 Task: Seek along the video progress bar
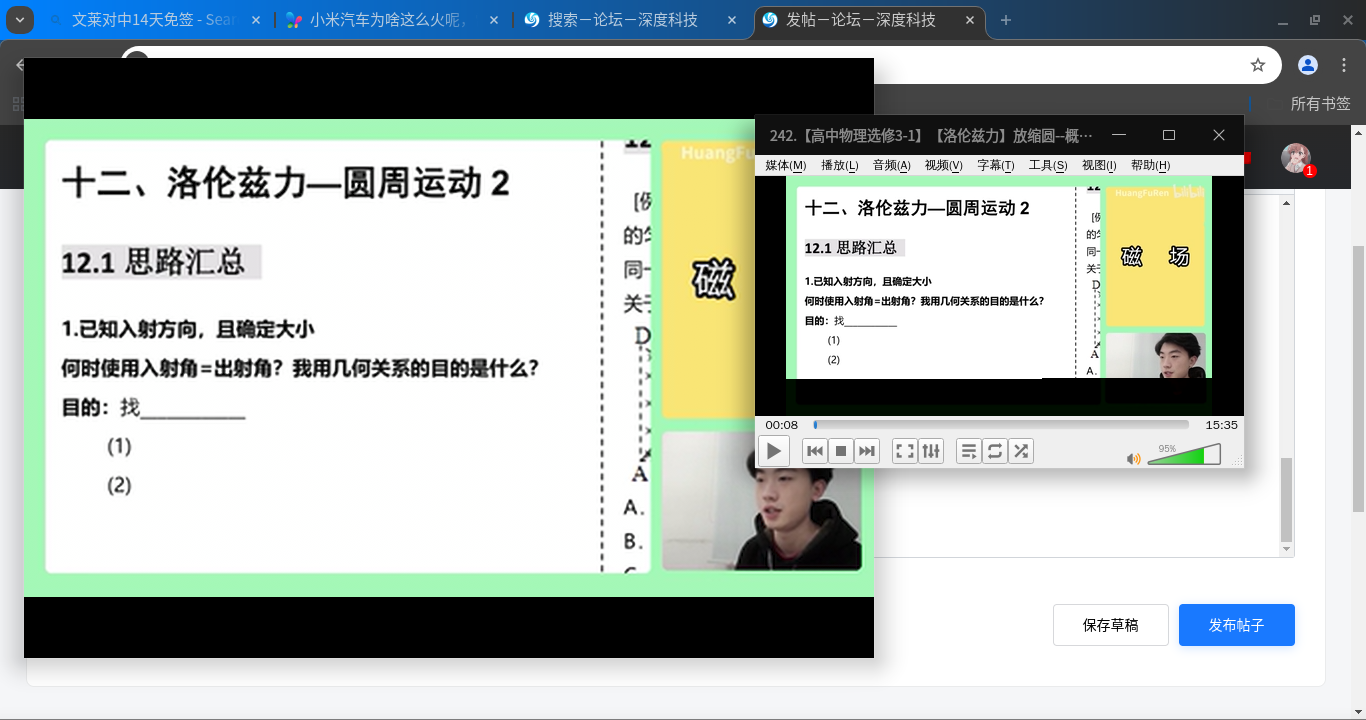(x=1001, y=425)
